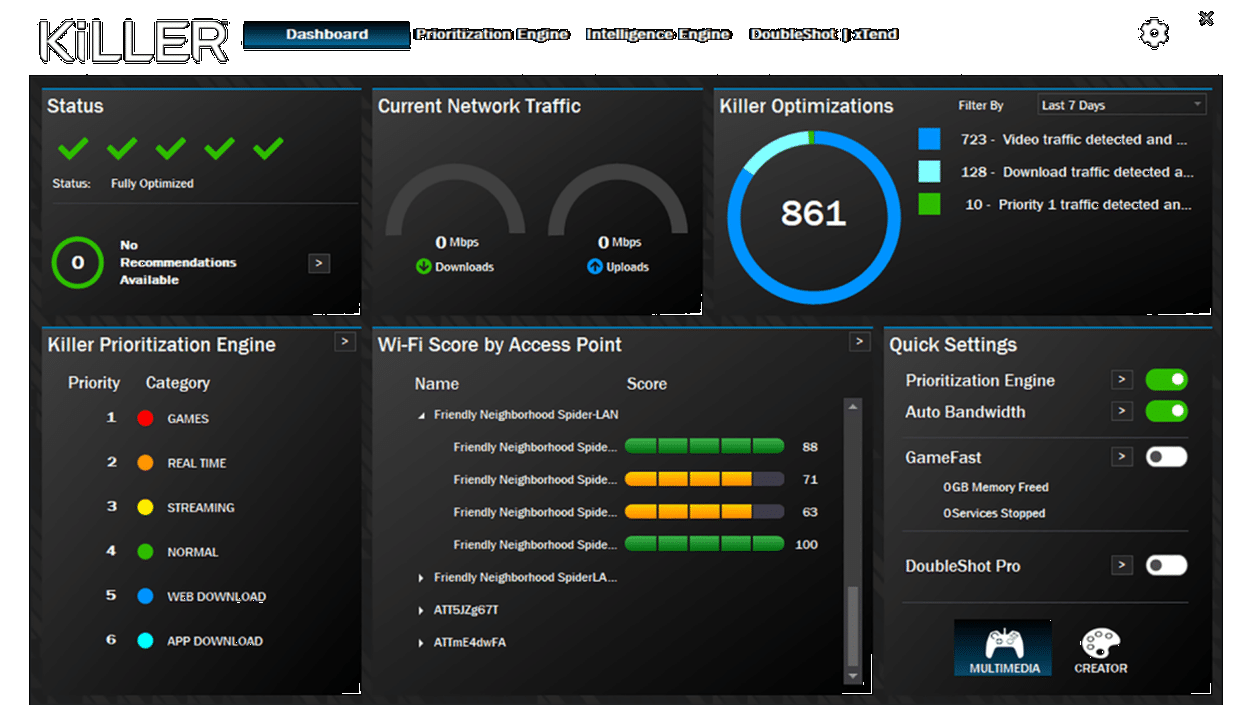
Task: Open Wi-Fi Score panel arrow icon
Action: click(859, 342)
